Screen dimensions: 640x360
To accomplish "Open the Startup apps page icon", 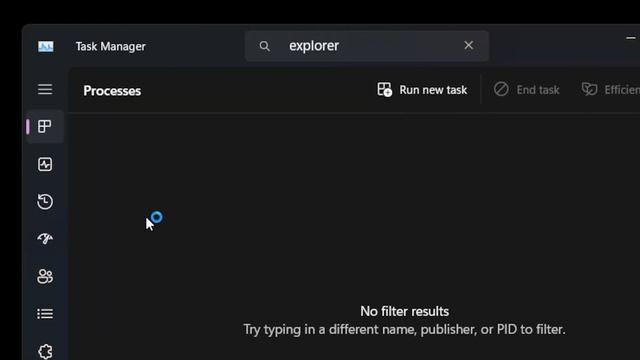I will (x=45, y=238).
